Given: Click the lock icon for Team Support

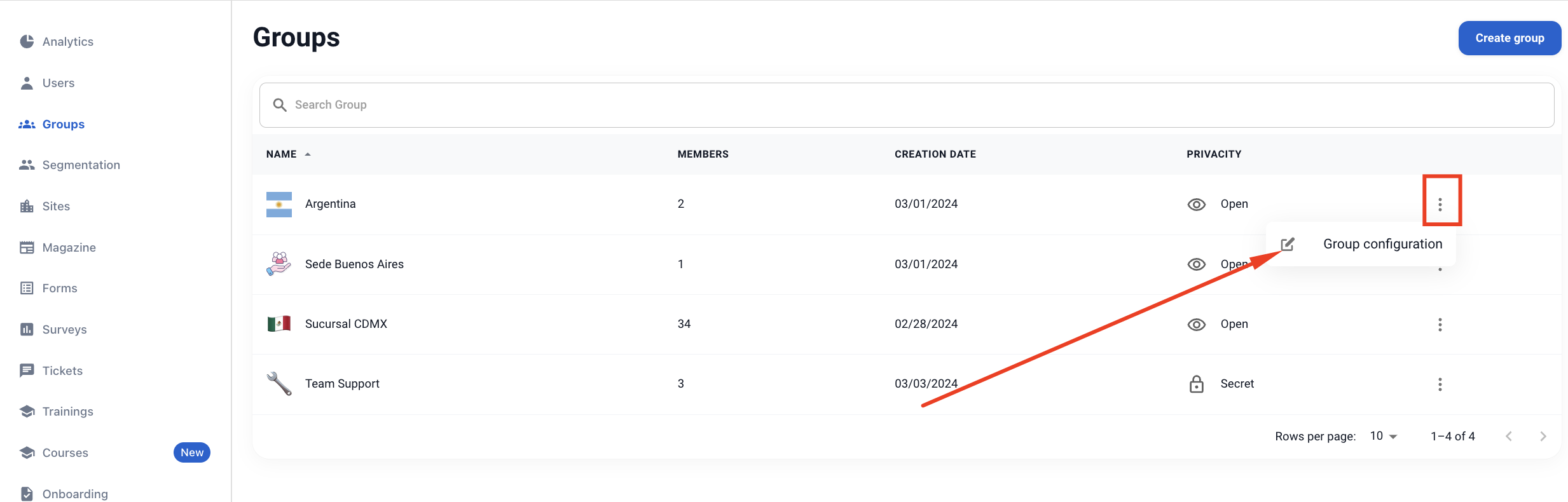Looking at the screenshot, I should 1196,384.
